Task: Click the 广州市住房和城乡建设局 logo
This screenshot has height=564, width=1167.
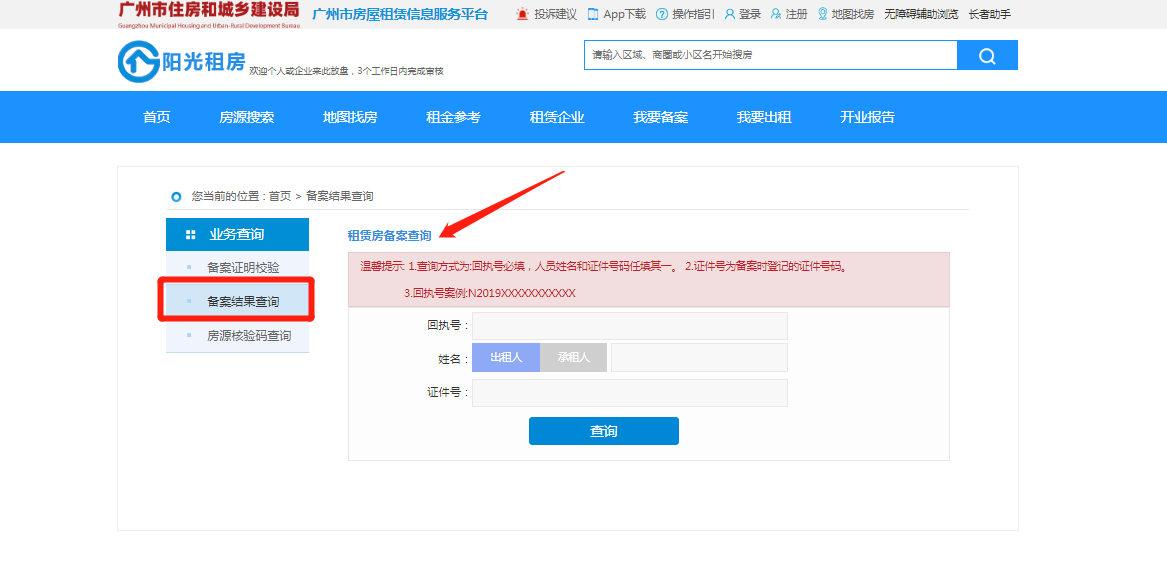Action: 208,14
